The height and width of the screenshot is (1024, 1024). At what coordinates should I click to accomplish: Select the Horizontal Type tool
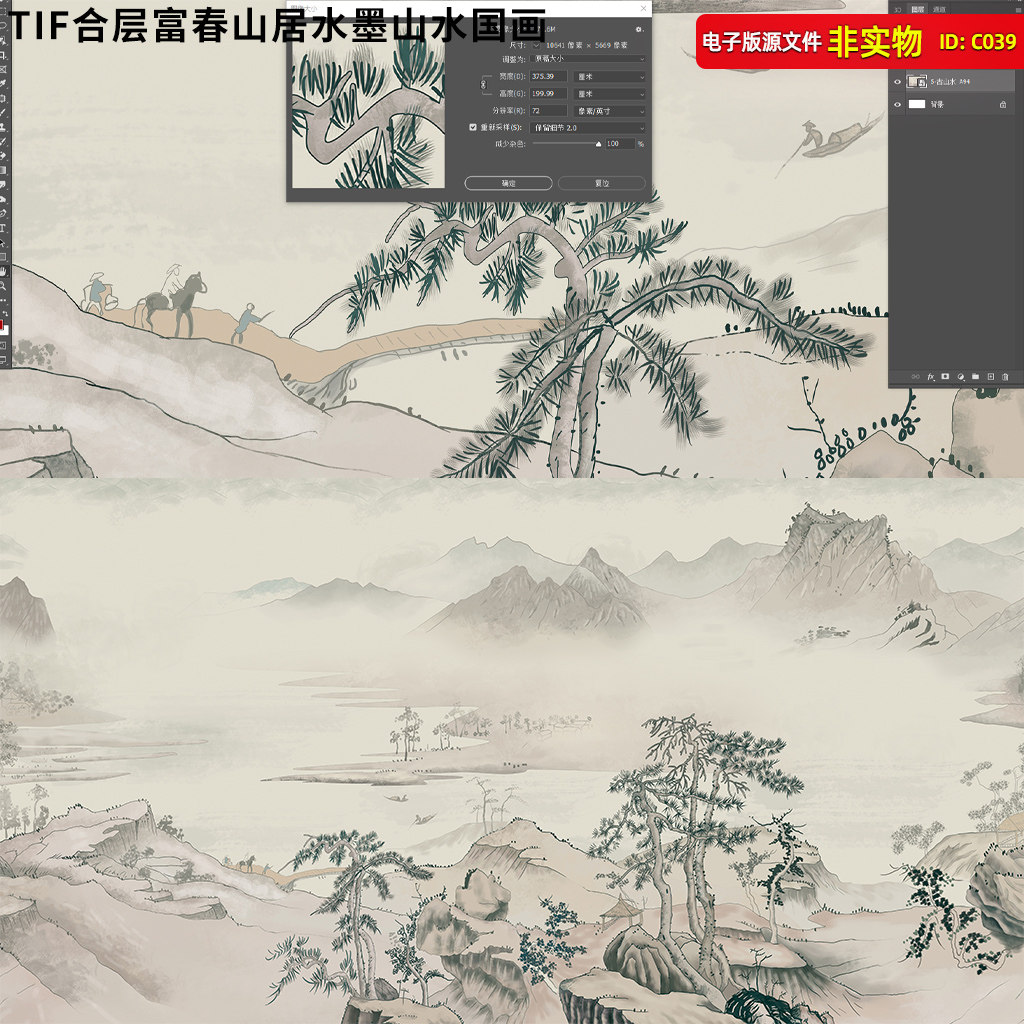(3, 228)
